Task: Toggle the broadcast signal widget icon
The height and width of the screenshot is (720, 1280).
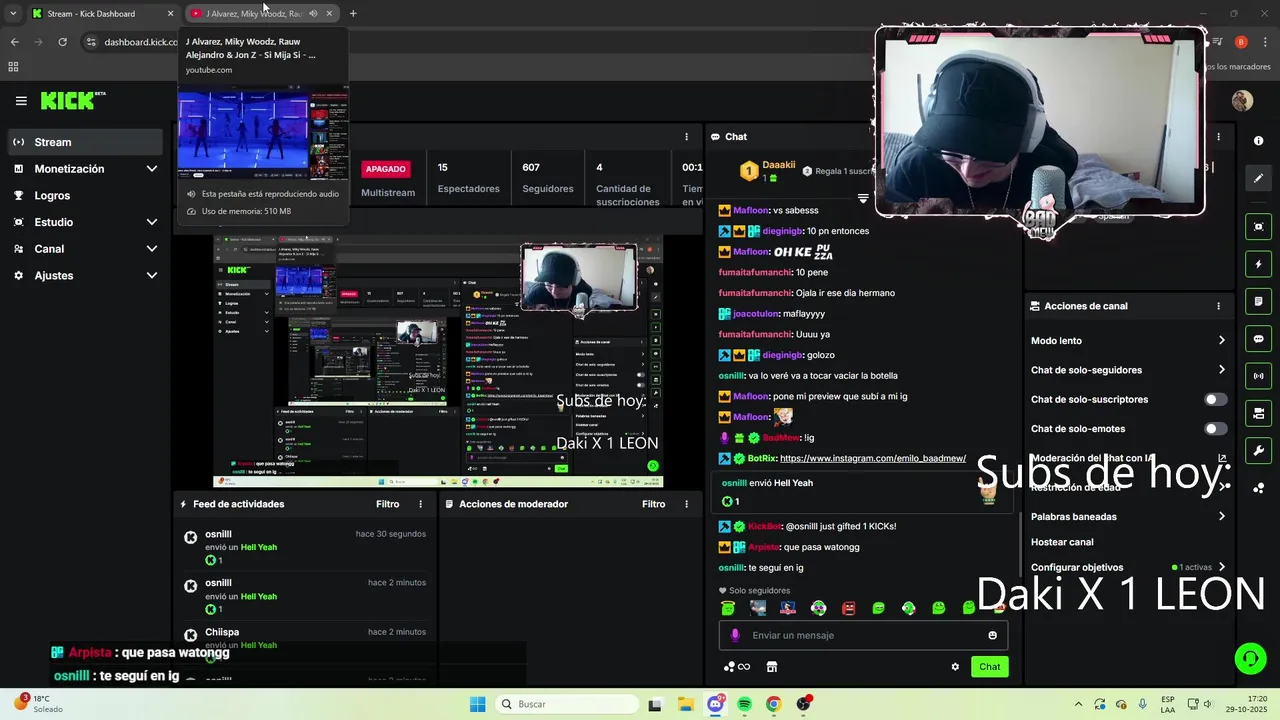Action: click(1258, 376)
